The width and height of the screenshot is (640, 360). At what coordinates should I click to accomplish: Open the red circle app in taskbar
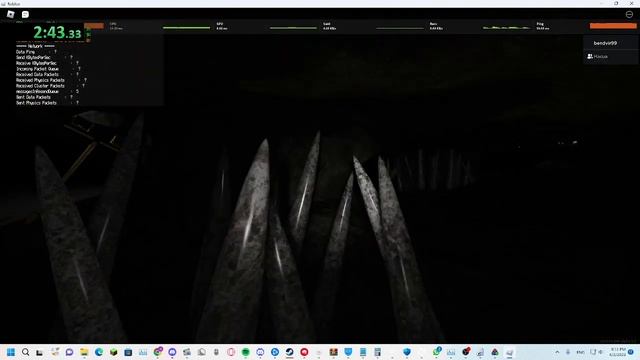coord(304,352)
